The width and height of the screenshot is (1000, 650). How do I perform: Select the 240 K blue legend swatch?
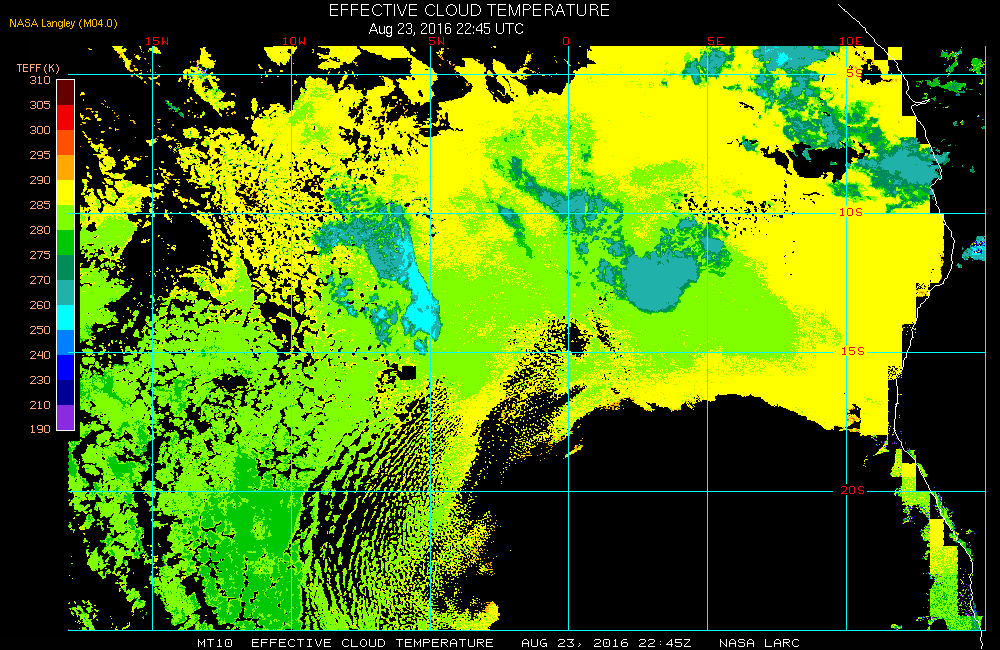[65, 367]
